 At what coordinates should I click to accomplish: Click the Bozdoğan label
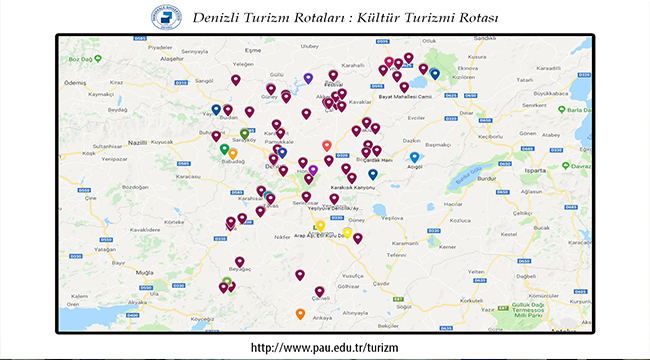[x=135, y=187]
